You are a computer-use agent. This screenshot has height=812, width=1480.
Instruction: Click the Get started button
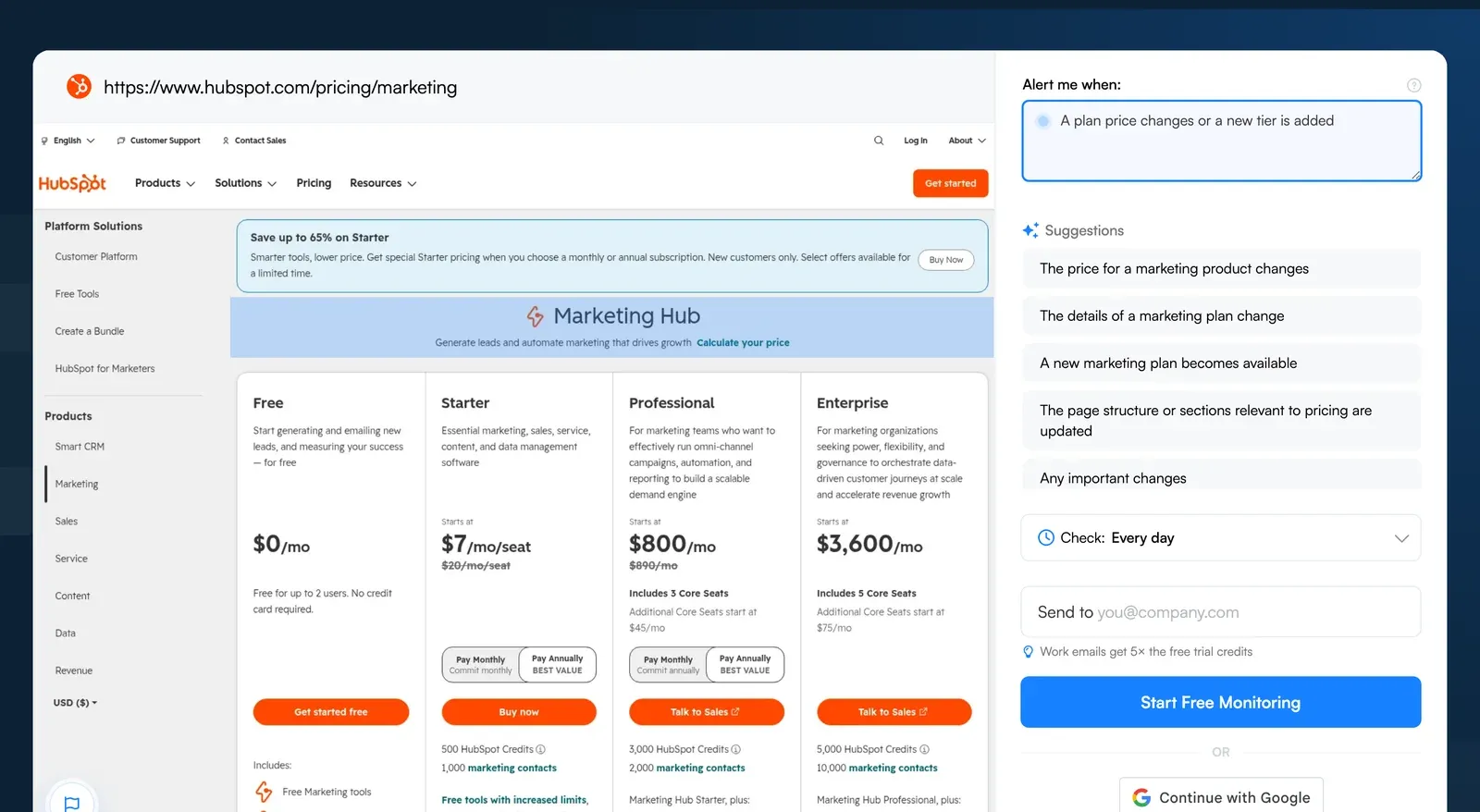pos(950,183)
